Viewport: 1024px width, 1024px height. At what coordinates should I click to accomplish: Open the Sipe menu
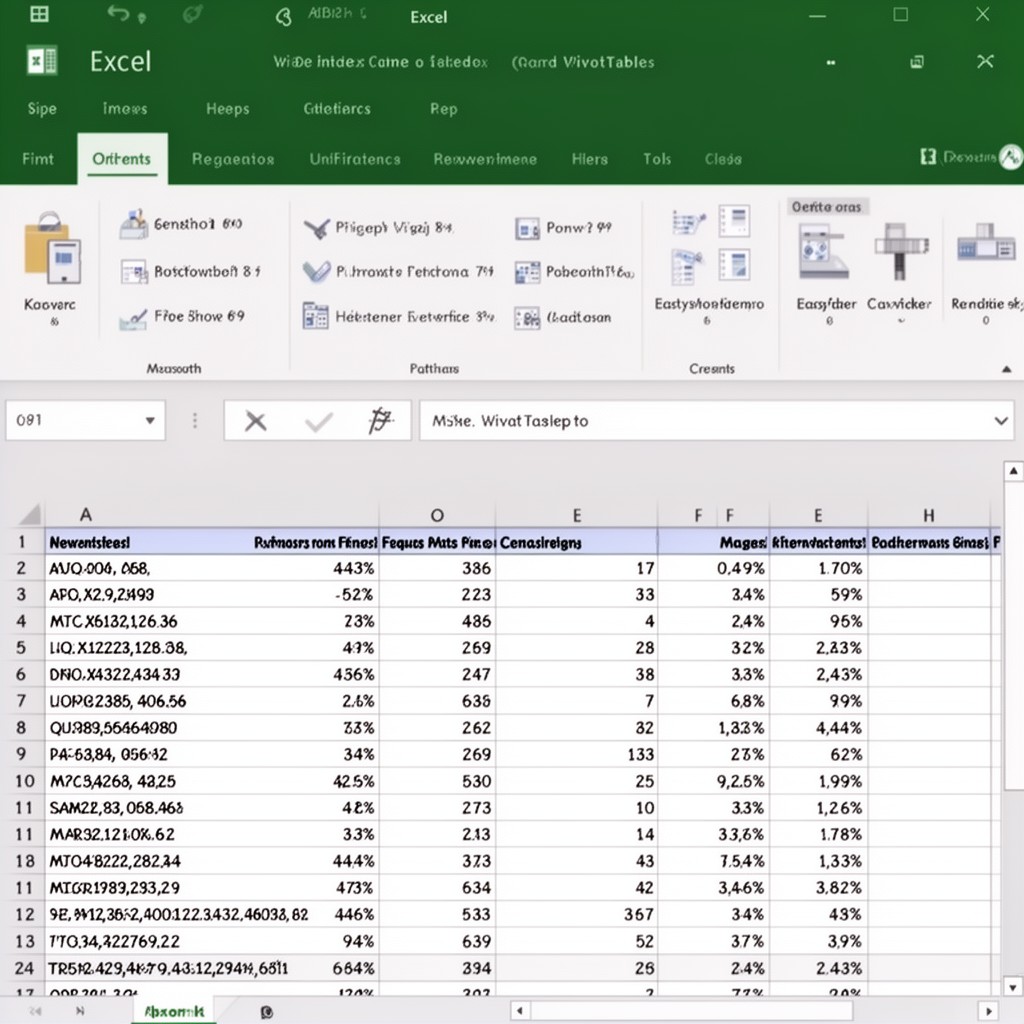[x=42, y=108]
